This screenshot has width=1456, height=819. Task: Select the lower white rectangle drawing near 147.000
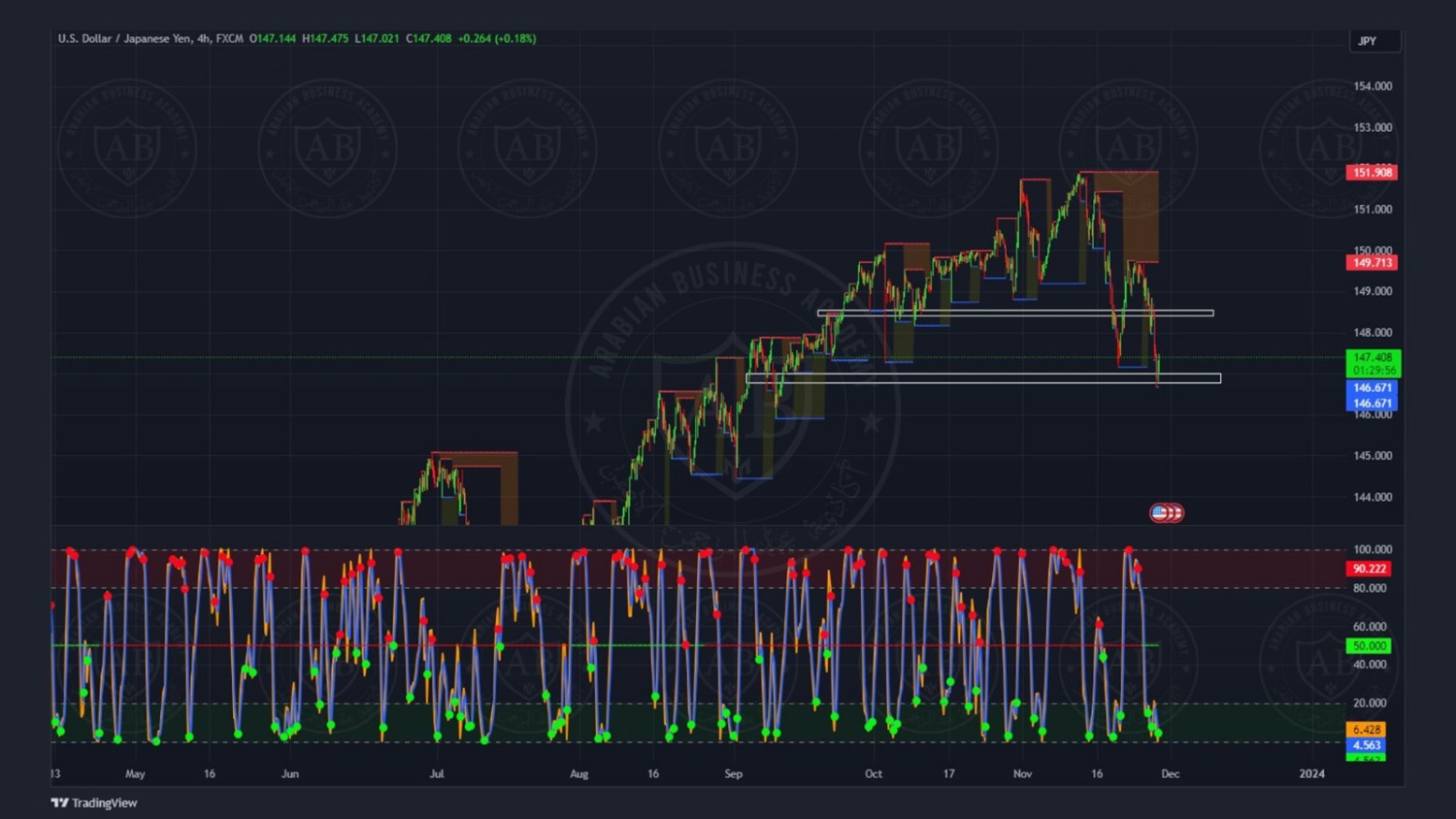[x=983, y=378]
